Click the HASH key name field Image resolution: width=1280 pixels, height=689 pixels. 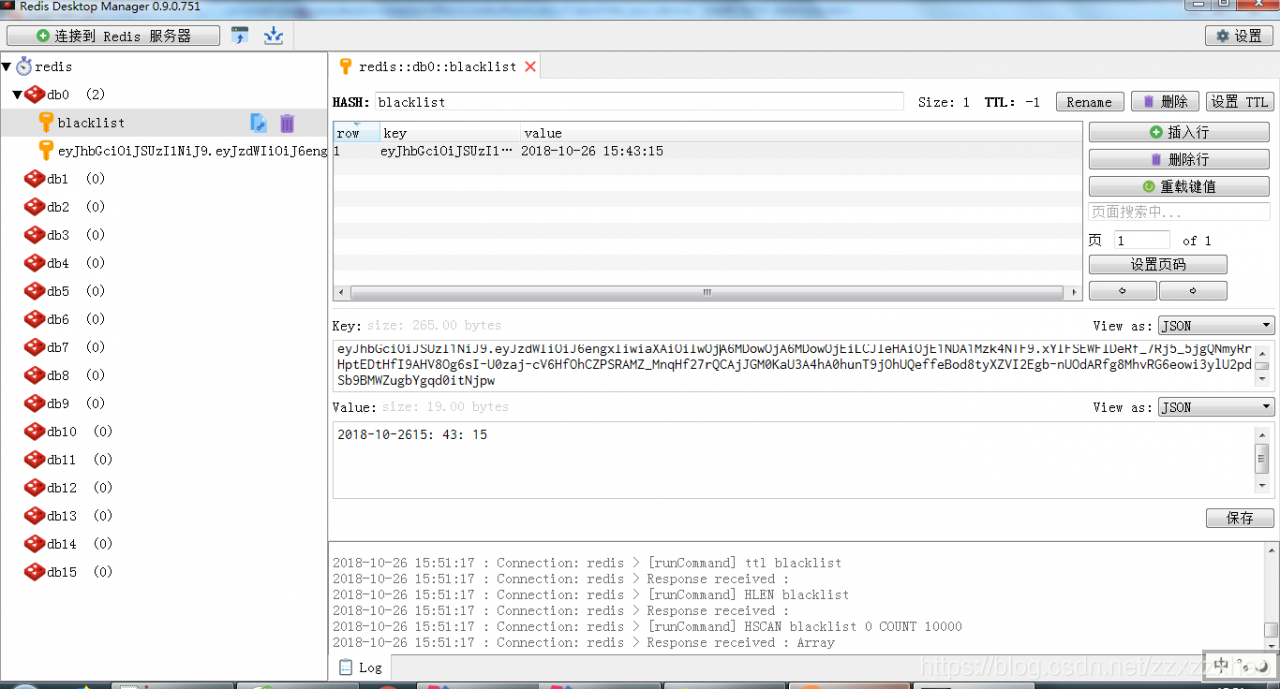(639, 102)
